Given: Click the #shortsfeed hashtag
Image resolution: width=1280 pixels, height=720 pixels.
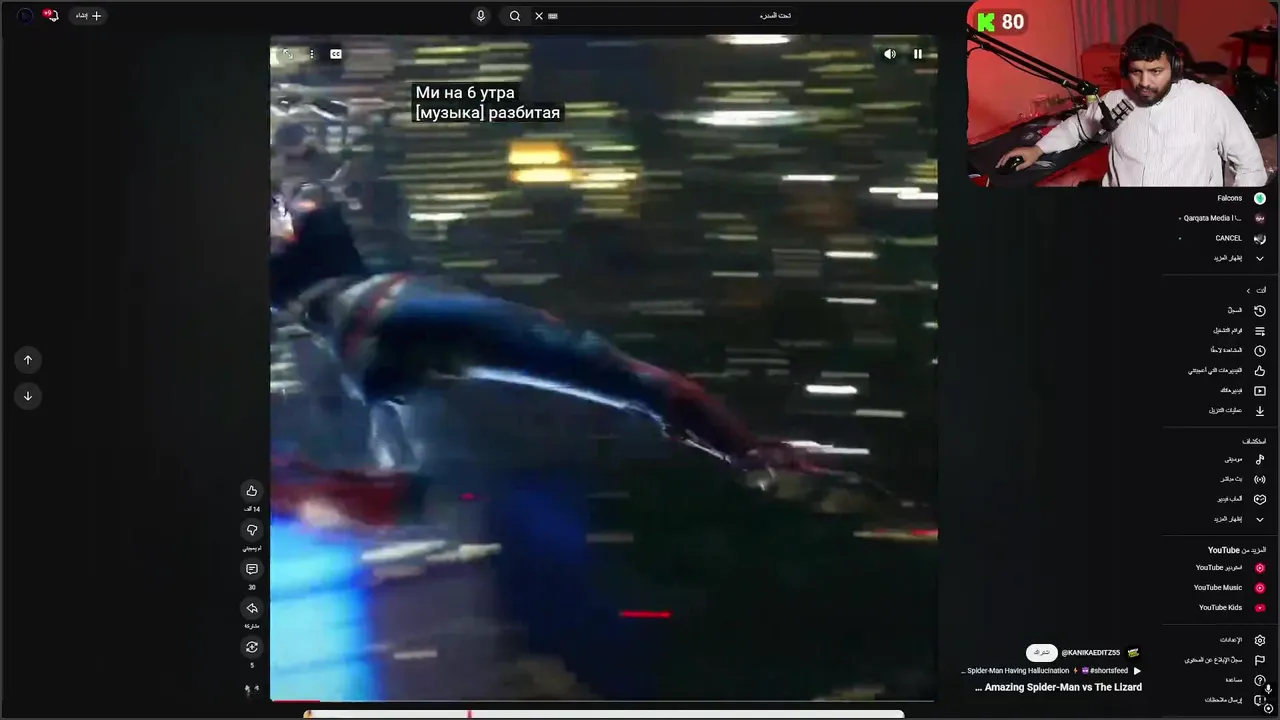Looking at the screenshot, I should coord(1108,671).
